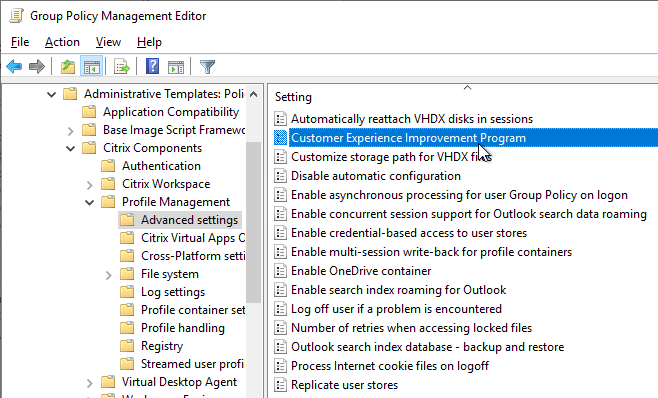
Task: Collapse the Profile Management node
Action: click(89, 203)
